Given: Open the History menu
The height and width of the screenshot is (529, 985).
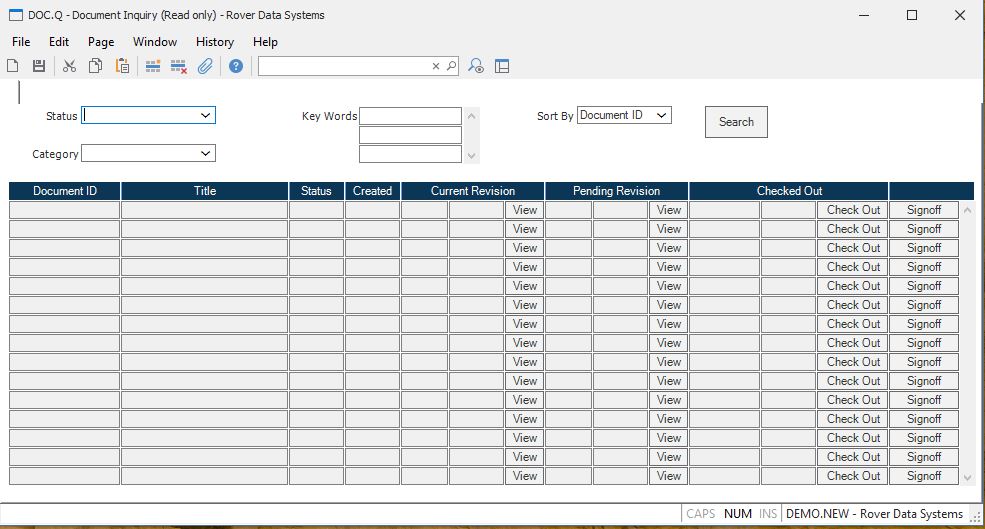Looking at the screenshot, I should 214,42.
